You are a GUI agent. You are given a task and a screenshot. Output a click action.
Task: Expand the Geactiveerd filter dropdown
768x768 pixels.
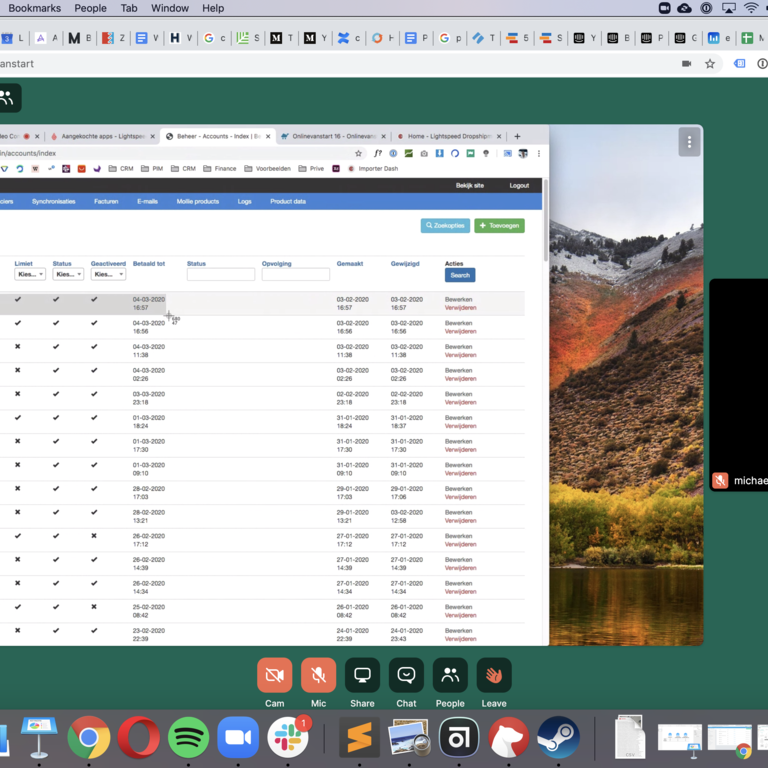point(108,274)
